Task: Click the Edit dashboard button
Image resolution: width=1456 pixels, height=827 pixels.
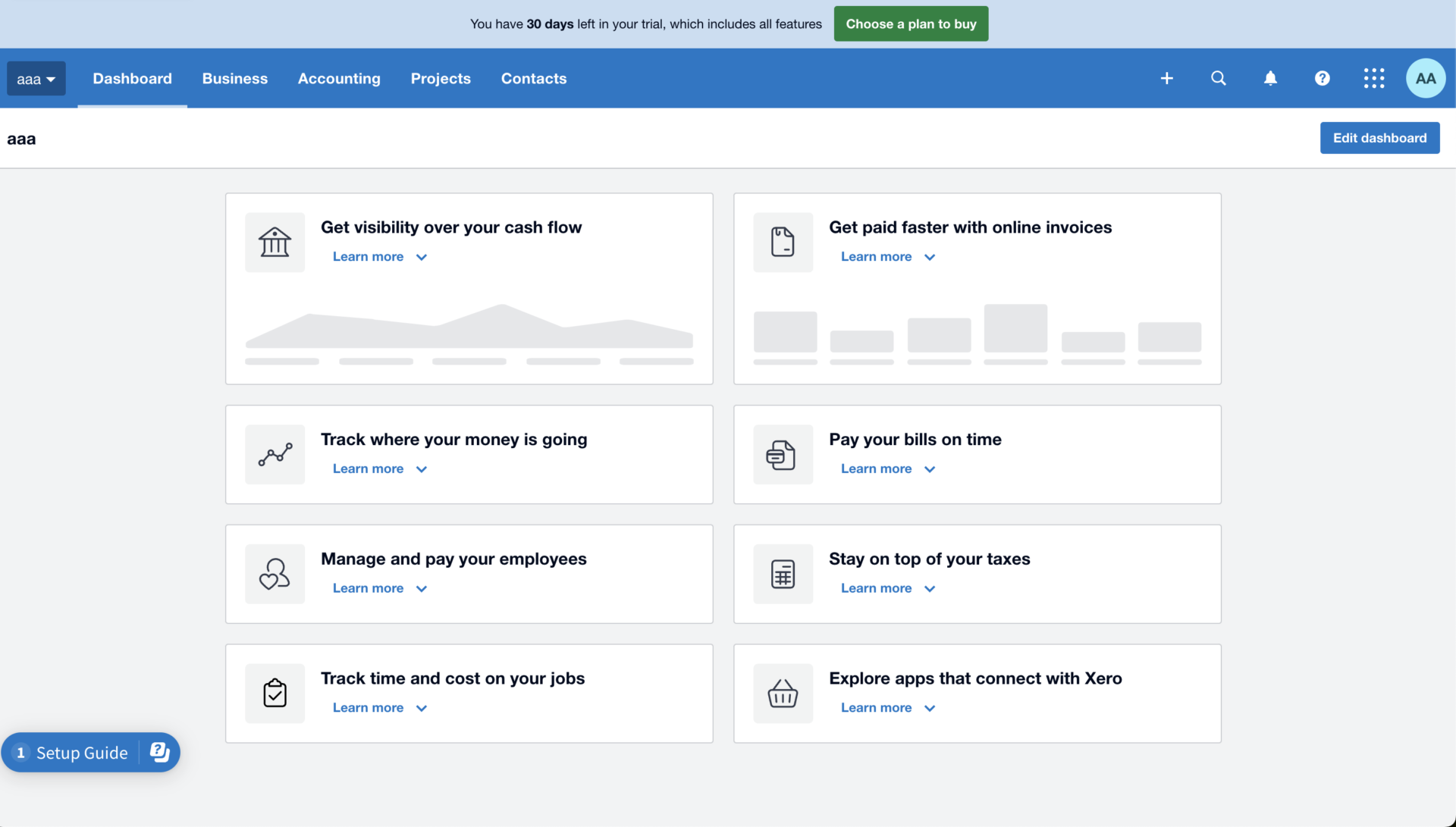Action: (1379, 138)
